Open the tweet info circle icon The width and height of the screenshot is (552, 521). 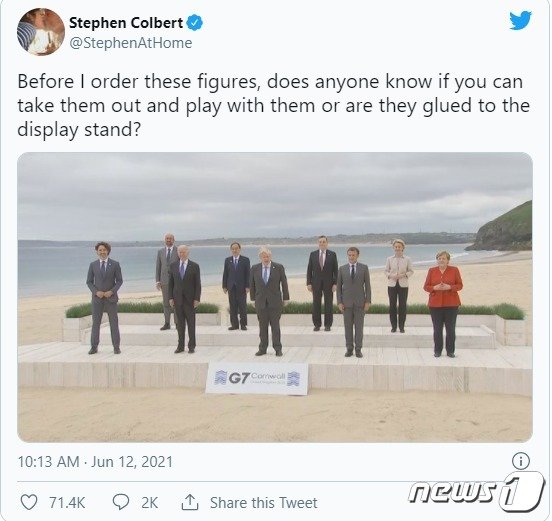pyautogui.click(x=520, y=461)
